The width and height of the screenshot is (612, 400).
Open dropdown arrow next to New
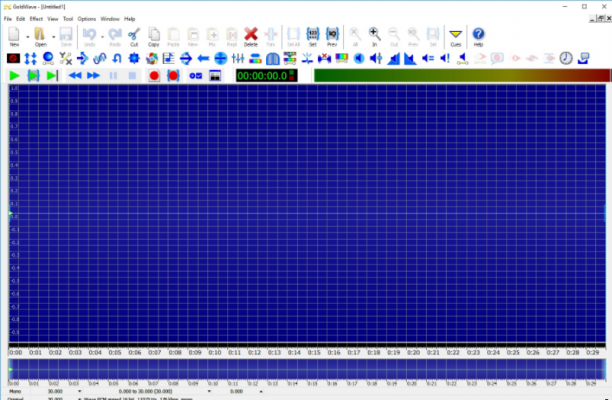click(x=28, y=37)
